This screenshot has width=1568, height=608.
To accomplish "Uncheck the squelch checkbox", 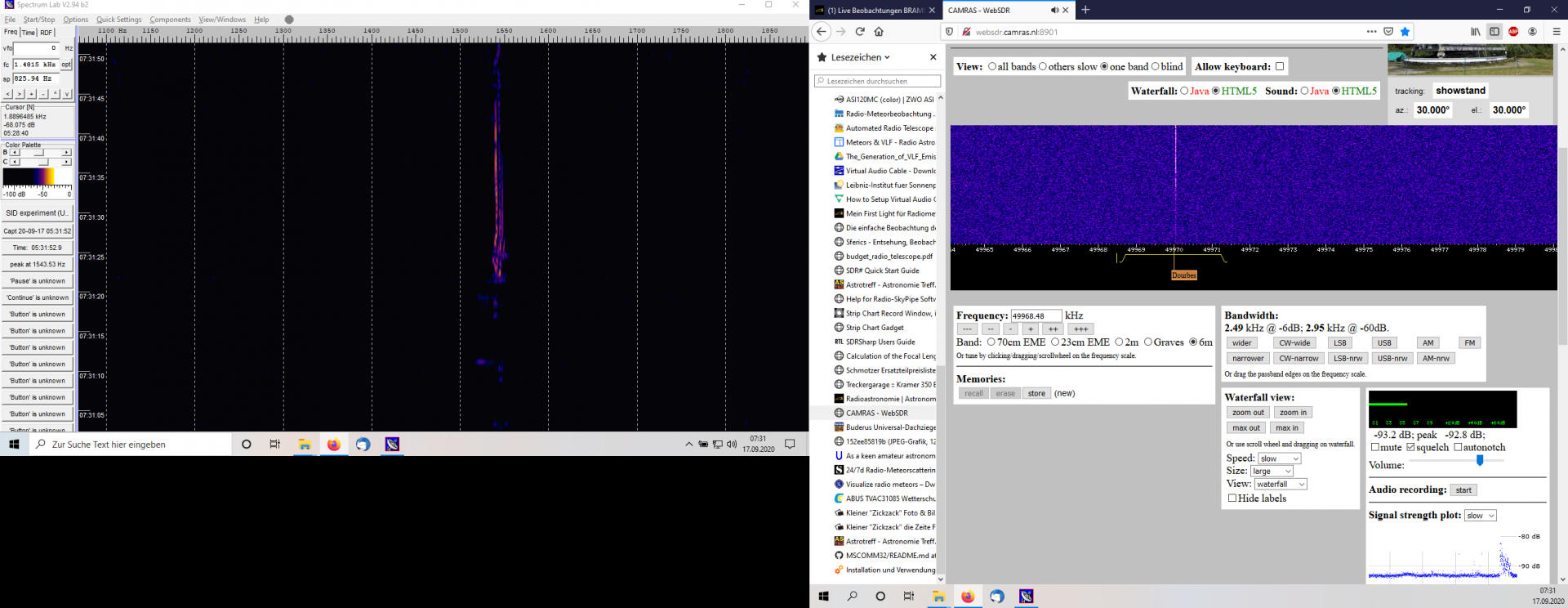I will (x=1410, y=447).
